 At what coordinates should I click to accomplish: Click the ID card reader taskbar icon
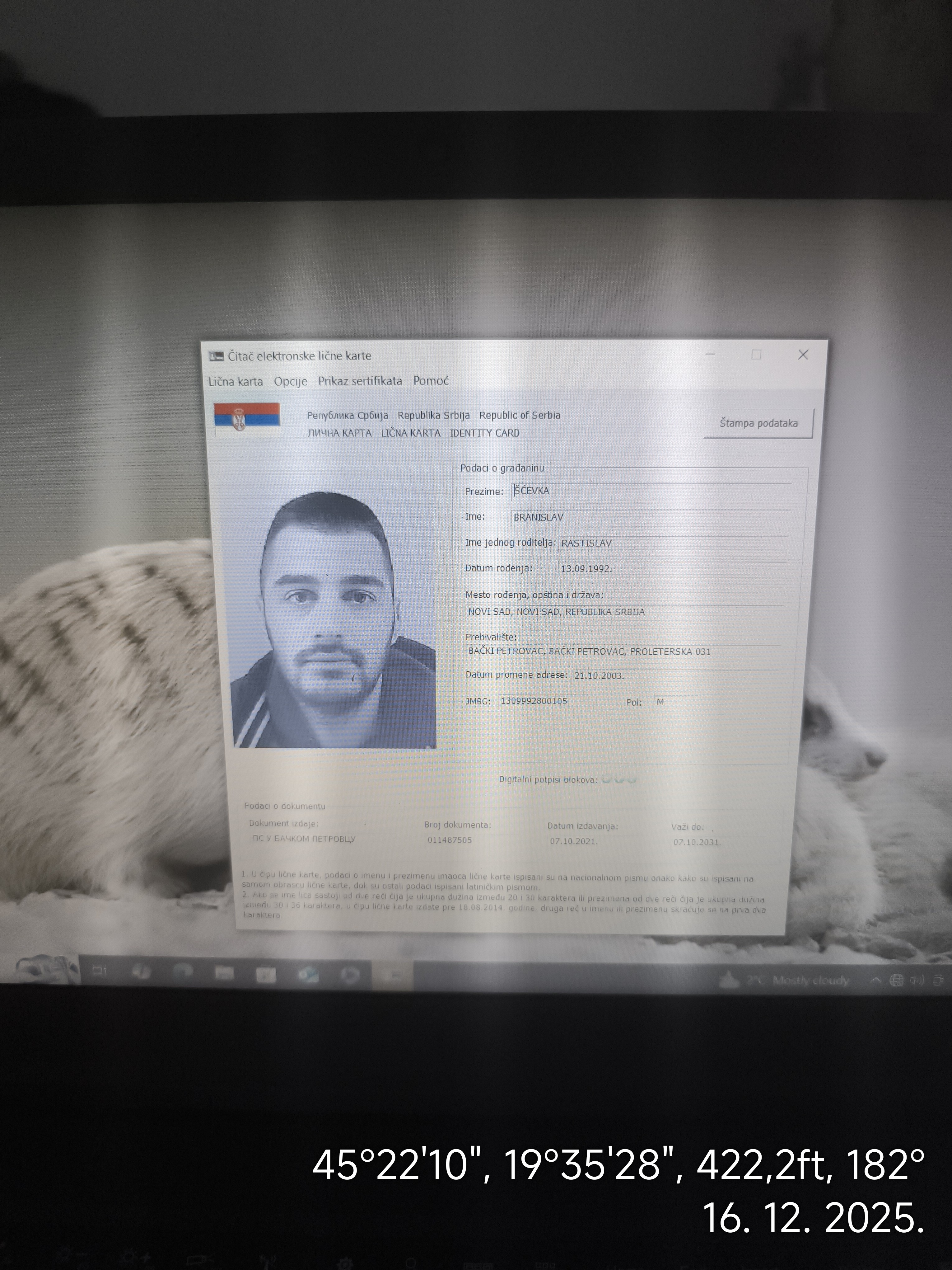click(x=393, y=975)
